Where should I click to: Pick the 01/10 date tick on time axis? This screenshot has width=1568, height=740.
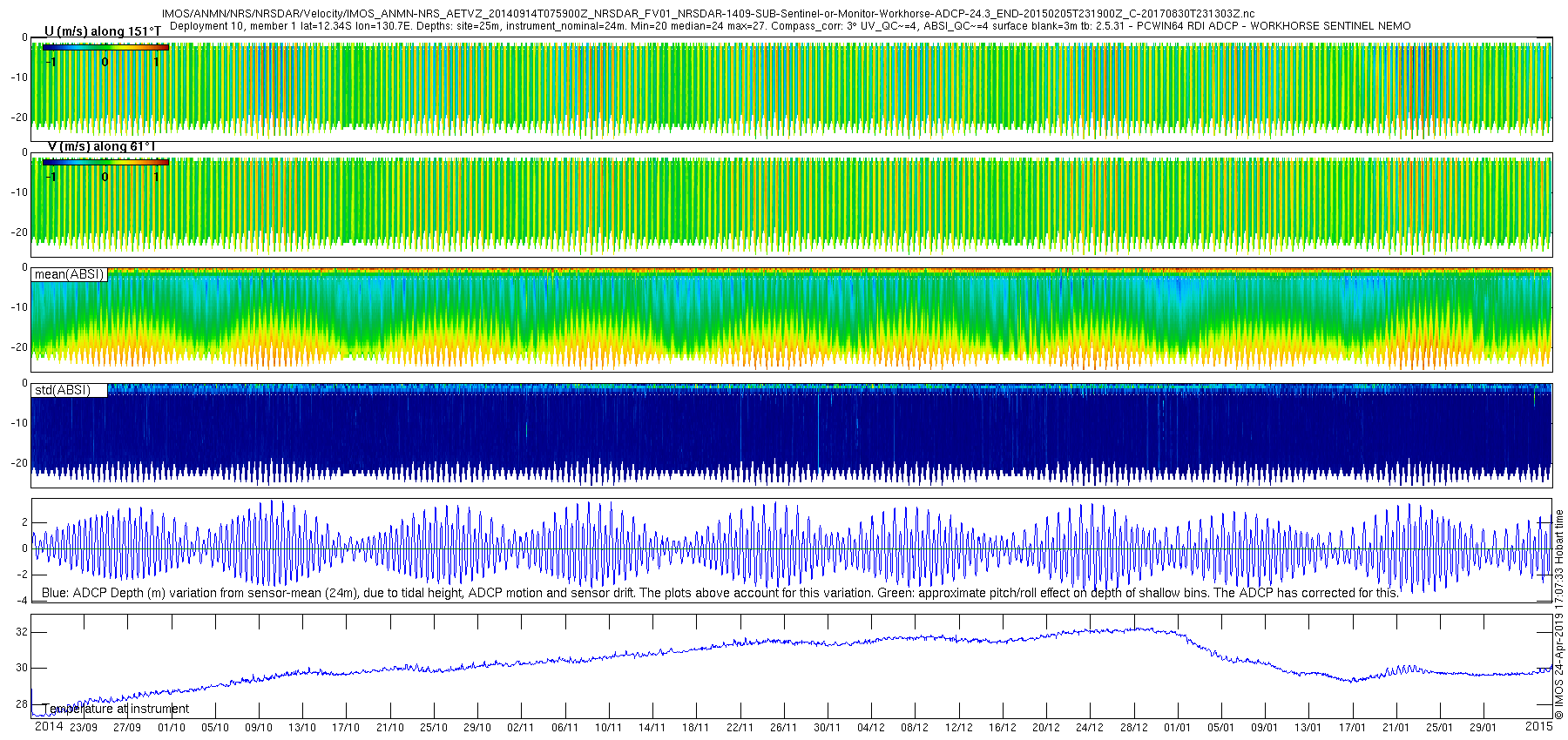pos(171,728)
